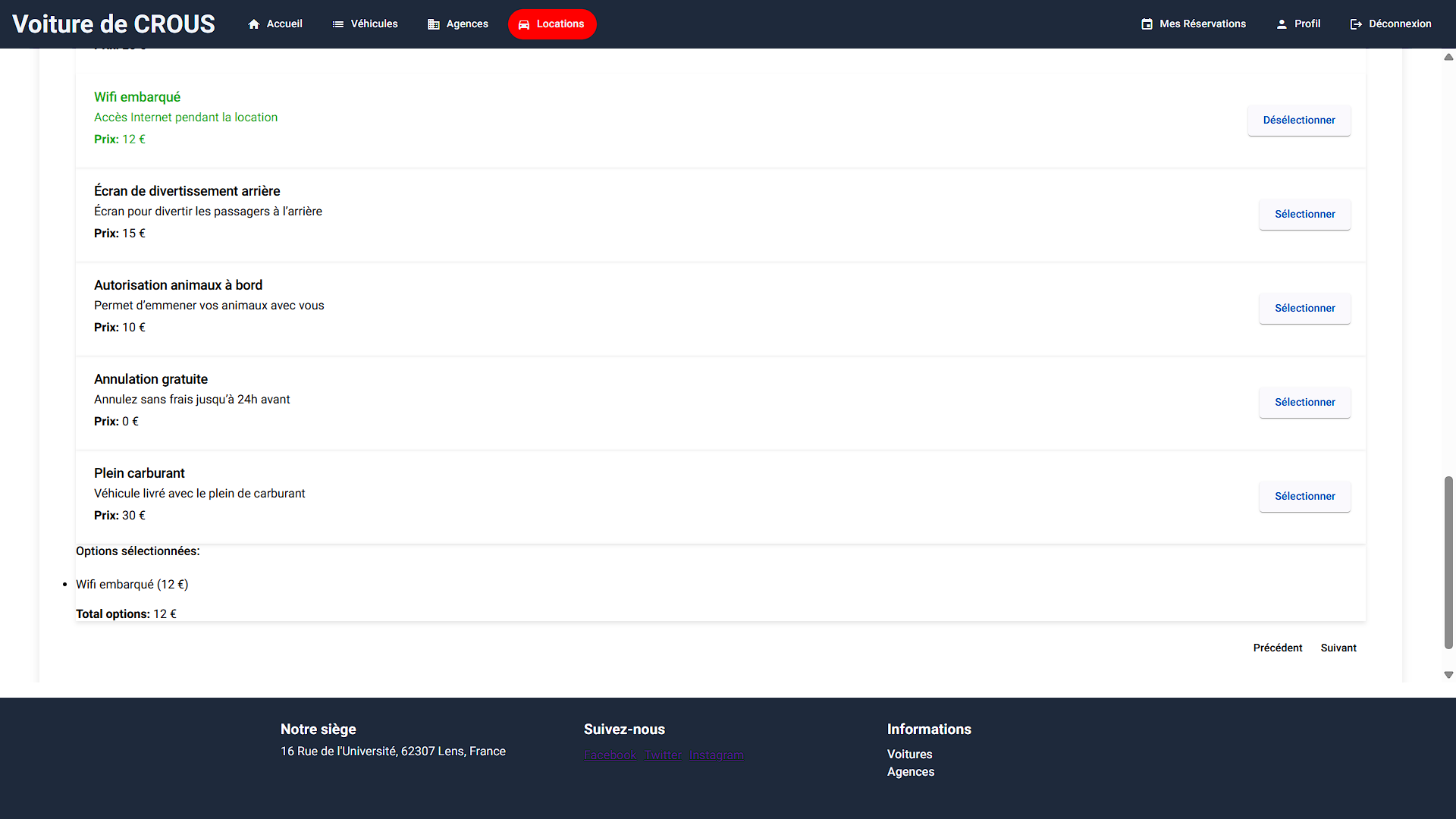The width and height of the screenshot is (1456, 819).
Task: Click the building icon beside Agences
Action: pos(434,24)
